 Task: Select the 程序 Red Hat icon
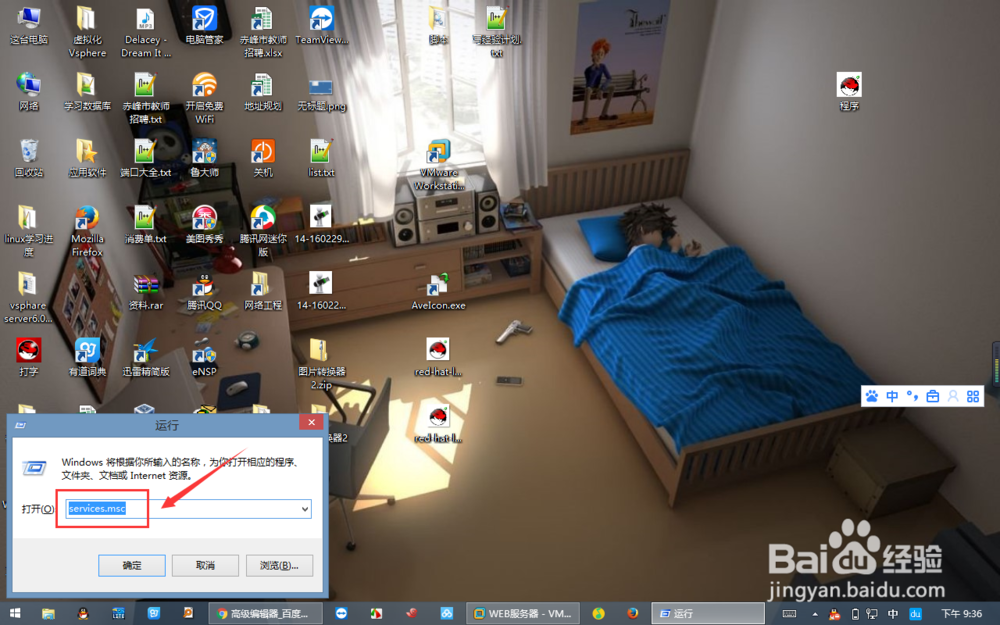coord(849,92)
